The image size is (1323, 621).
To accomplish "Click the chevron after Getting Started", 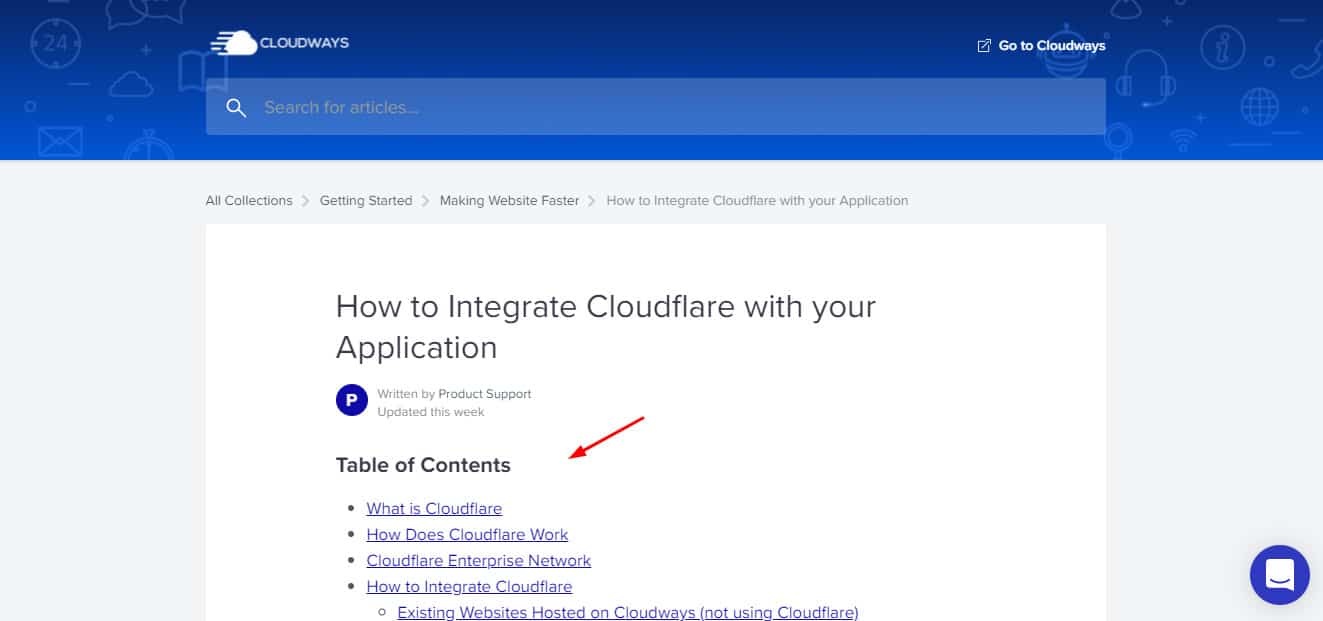I will click(x=426, y=201).
